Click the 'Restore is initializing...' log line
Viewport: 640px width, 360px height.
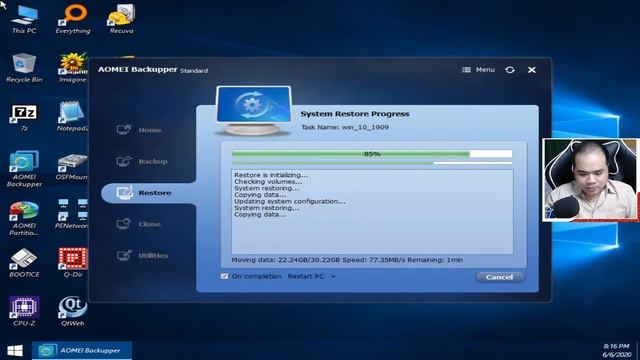coord(271,175)
